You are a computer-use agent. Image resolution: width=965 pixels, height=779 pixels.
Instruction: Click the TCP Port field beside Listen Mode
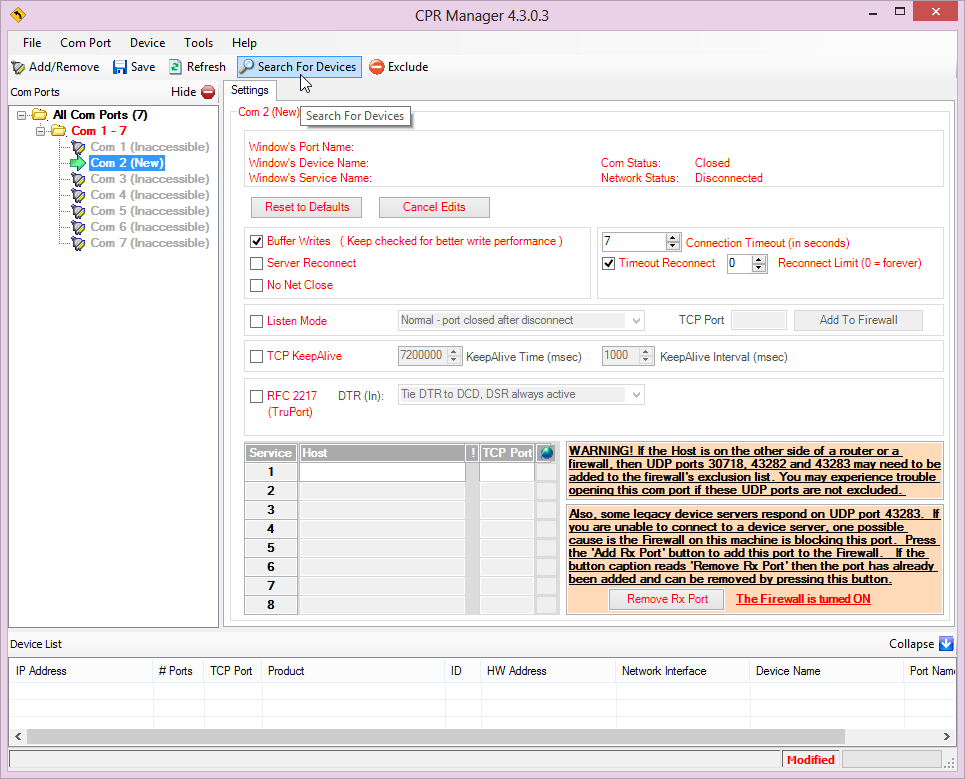[x=759, y=320]
